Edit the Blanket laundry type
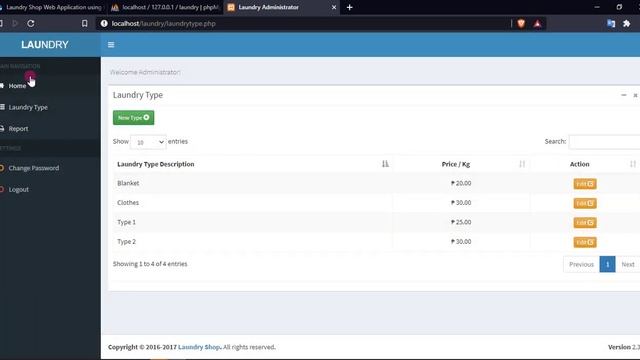The width and height of the screenshot is (640, 360). 585,184
